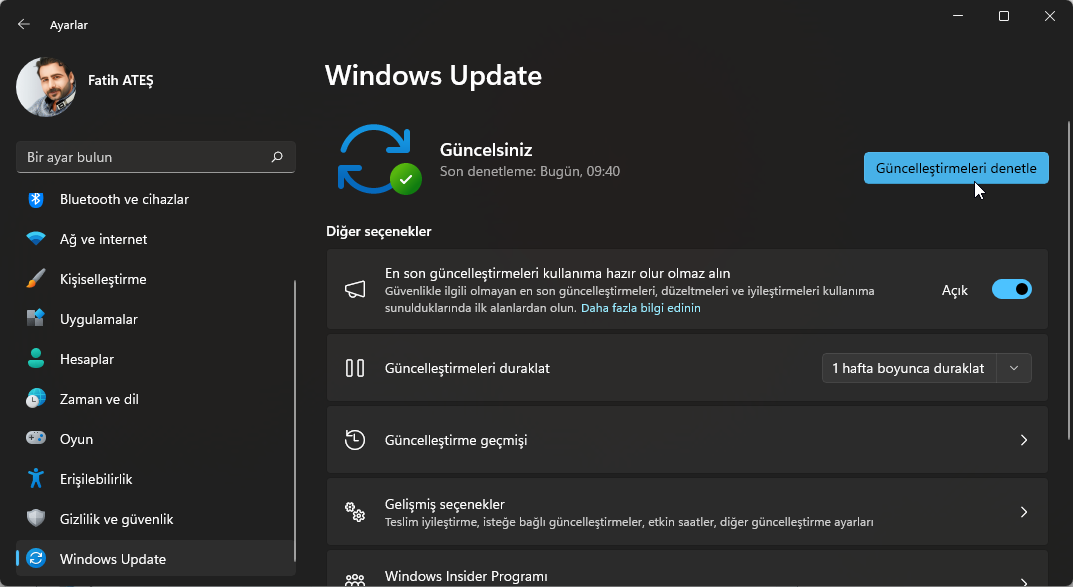The width and height of the screenshot is (1073, 587).
Task: Open Zaman ve dil clock icon
Action: (x=36, y=399)
